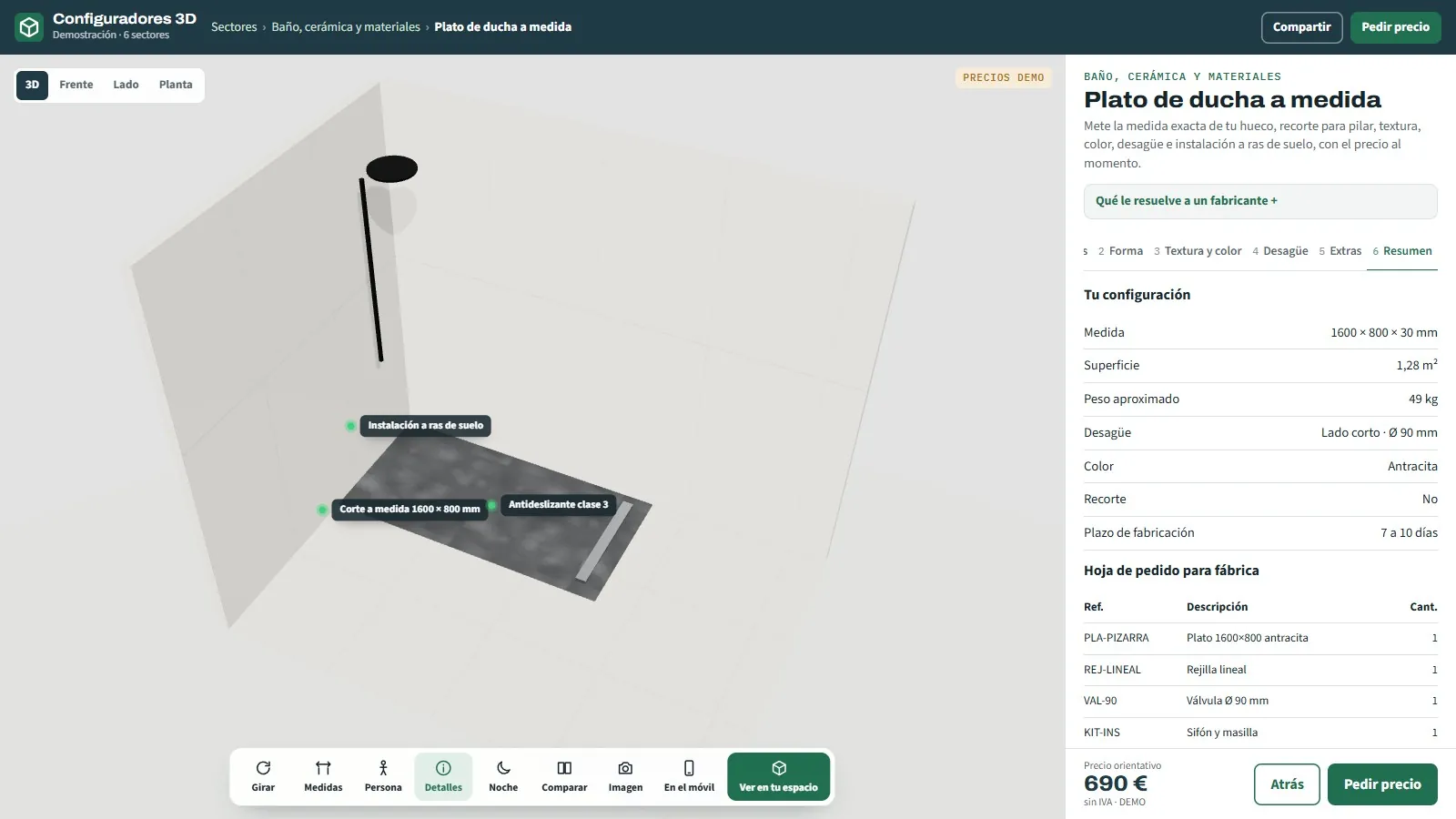Click the Medida value 1600 × 800 × 30 mm
Screen dimensions: 1456x819
1384,332
